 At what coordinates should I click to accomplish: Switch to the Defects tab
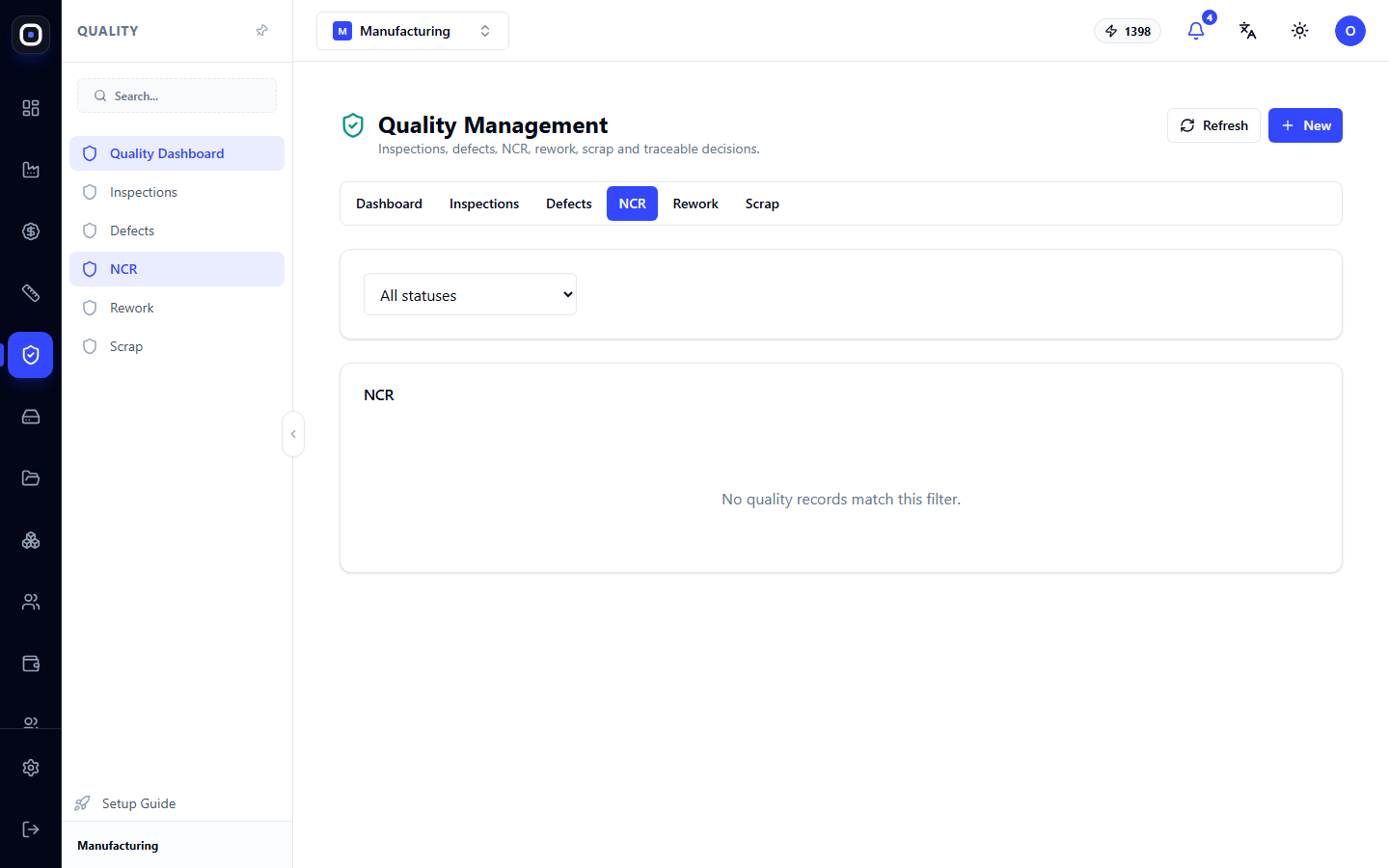pyautogui.click(x=569, y=203)
